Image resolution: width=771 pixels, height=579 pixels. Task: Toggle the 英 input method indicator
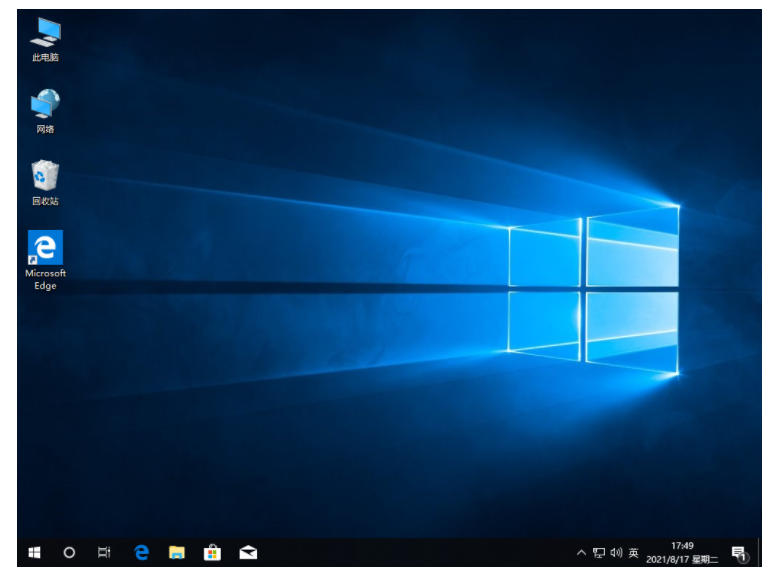point(634,552)
